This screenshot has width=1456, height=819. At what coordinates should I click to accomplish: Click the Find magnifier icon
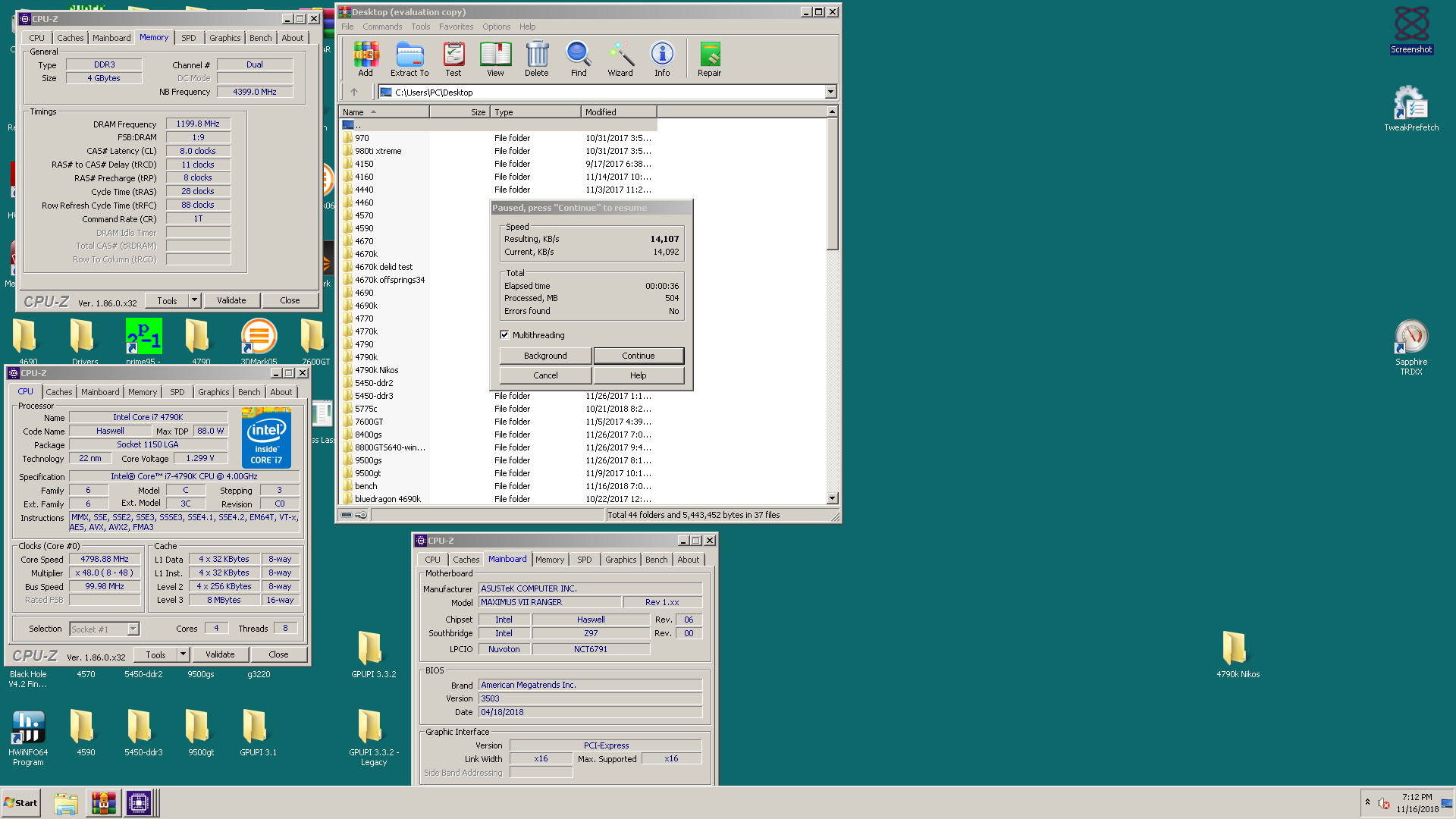coord(579,59)
